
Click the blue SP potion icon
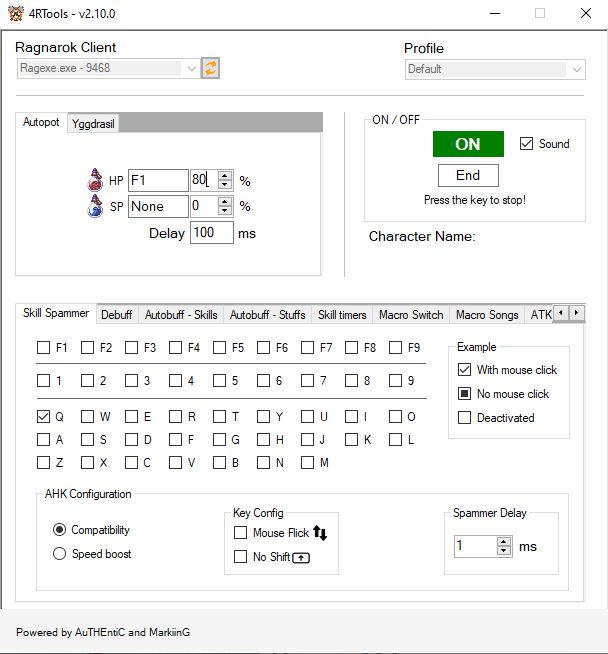pyautogui.click(x=95, y=206)
